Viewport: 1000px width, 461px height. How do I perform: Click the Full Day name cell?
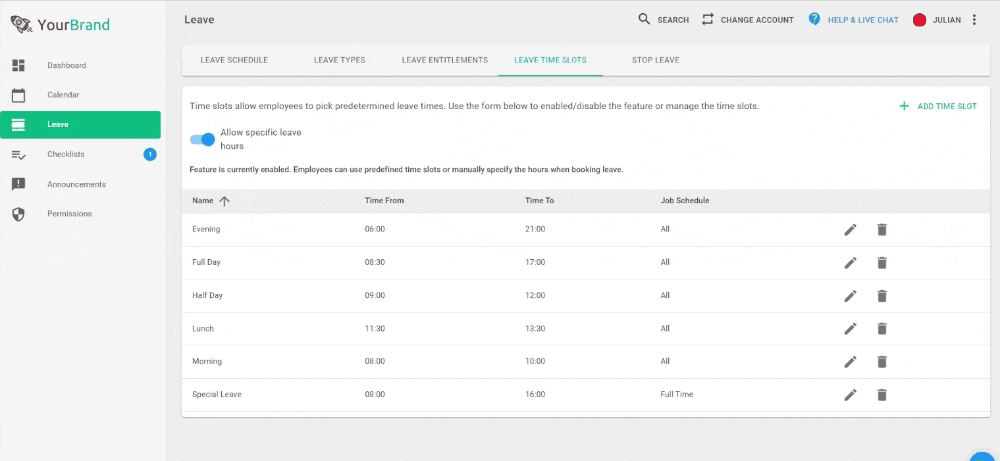tap(206, 262)
